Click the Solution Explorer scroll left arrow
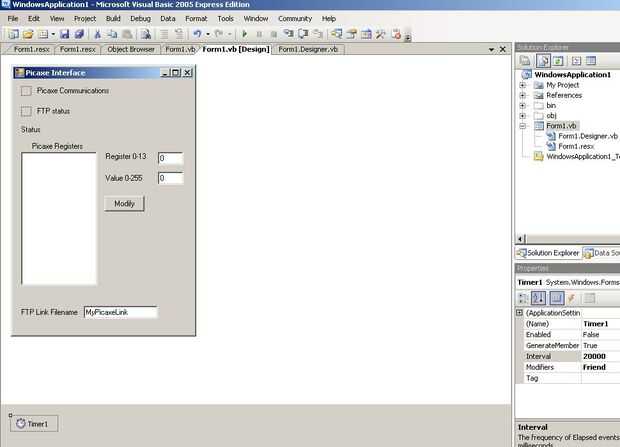This screenshot has width=620, height=447. [521, 239]
